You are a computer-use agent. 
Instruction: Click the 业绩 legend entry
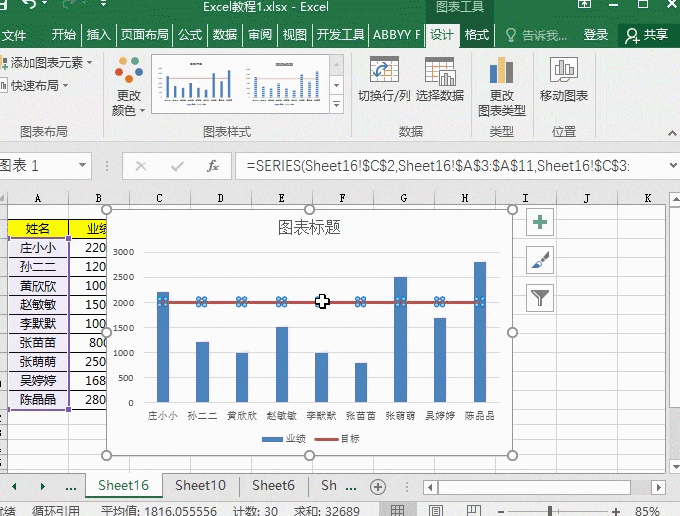(284, 439)
